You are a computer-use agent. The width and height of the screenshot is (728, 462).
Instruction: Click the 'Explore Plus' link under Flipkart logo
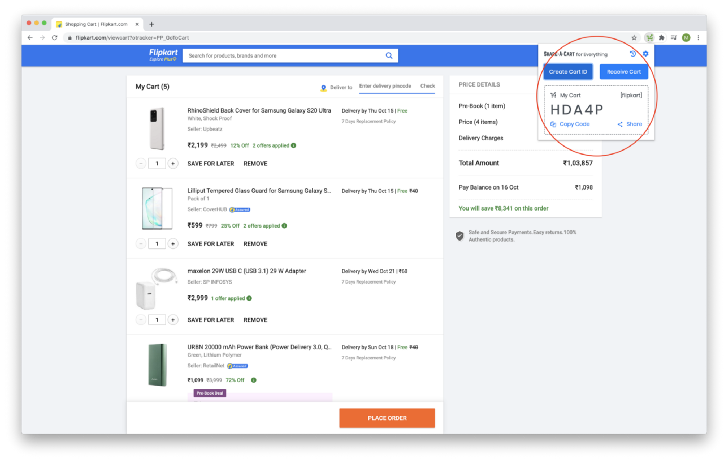click(162, 59)
